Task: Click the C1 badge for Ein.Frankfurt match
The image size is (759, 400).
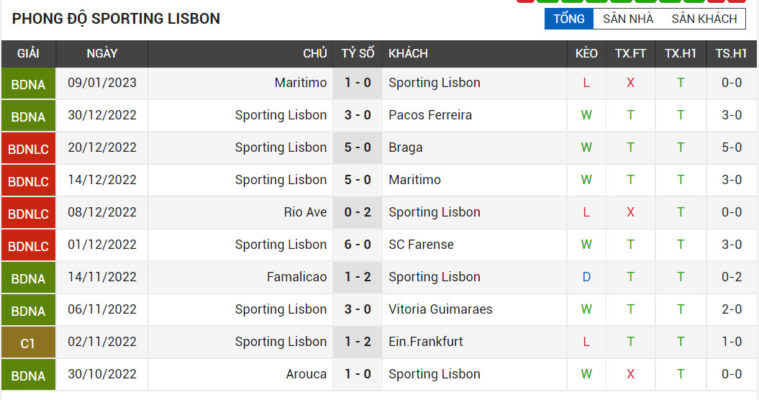Action: 28,343
